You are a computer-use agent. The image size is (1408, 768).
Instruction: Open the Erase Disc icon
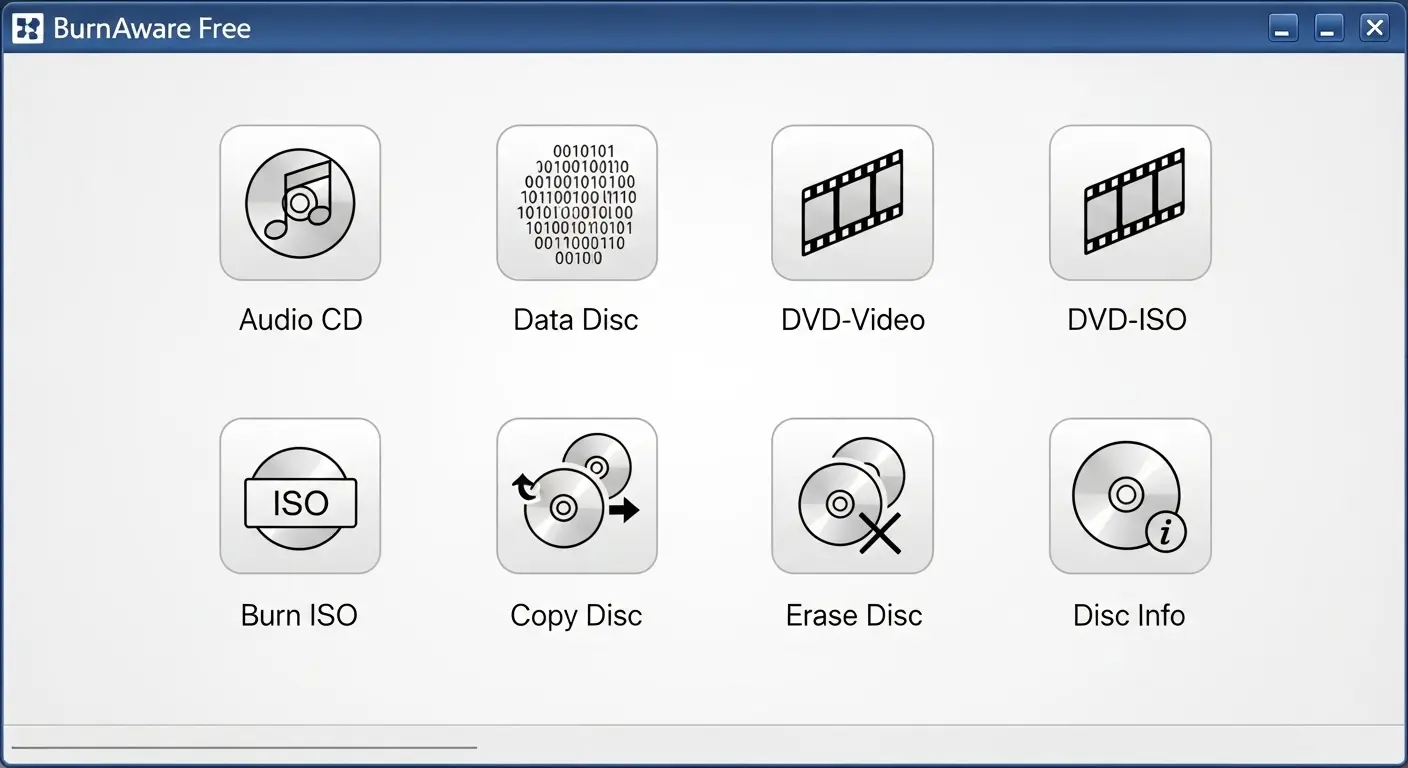852,496
